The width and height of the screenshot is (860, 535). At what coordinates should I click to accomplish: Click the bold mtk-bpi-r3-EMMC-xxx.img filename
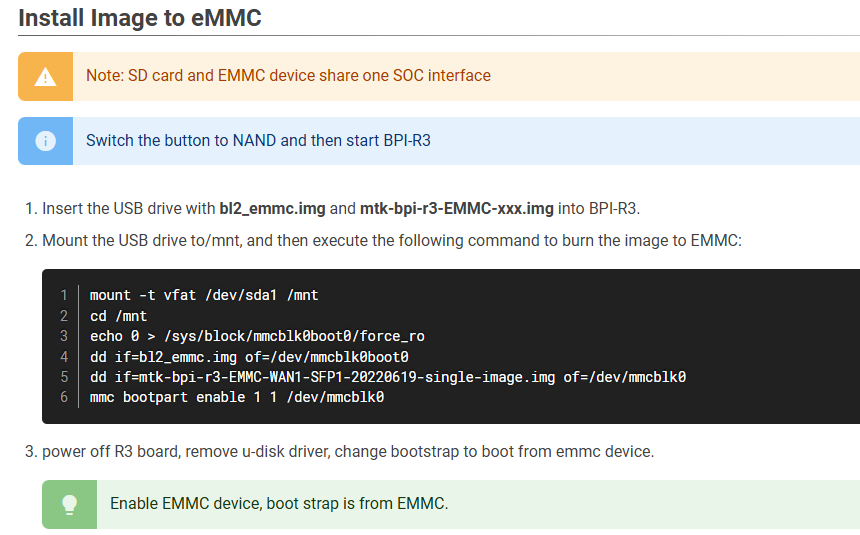[456, 209]
